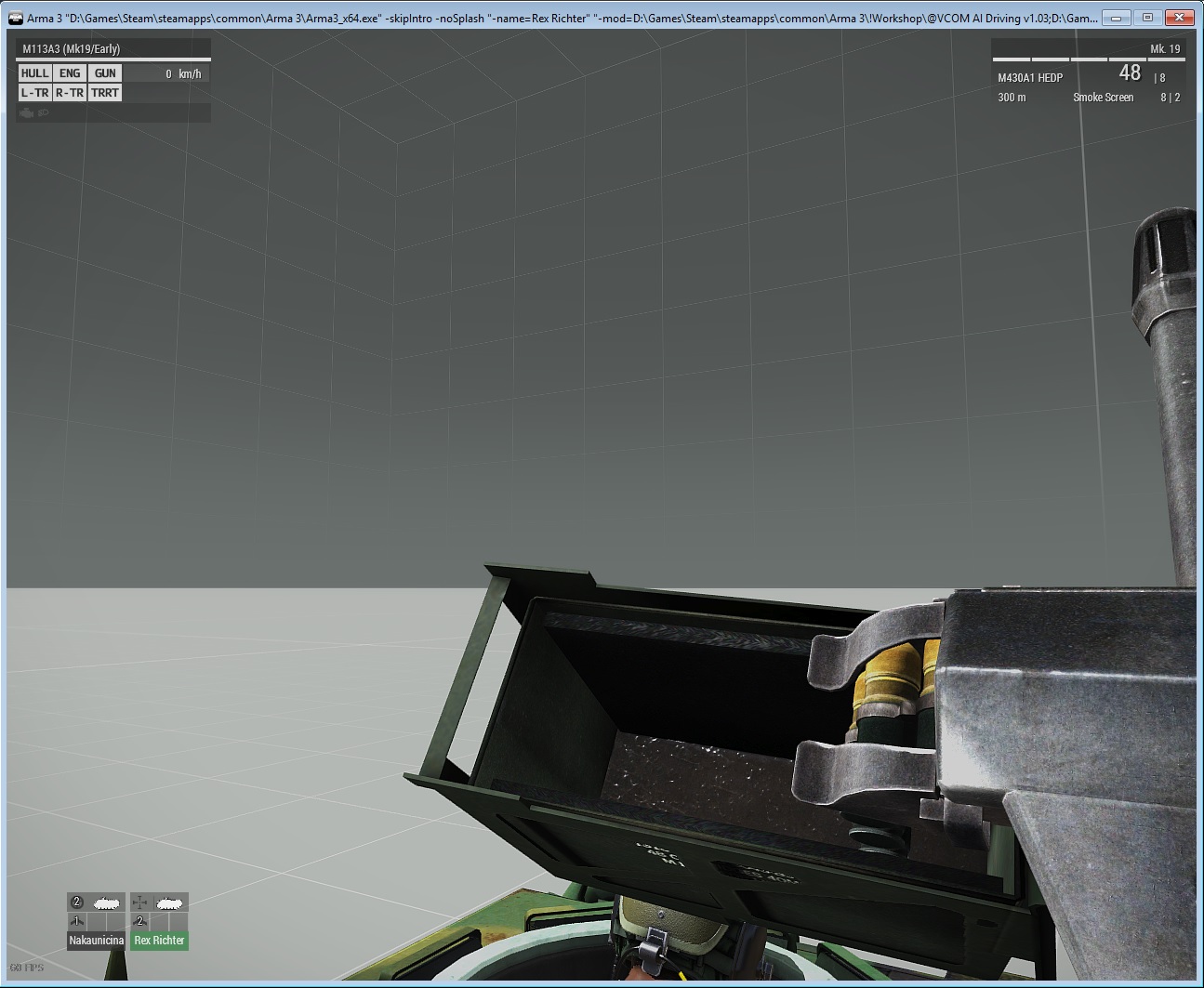Click the dimmed engine icon under L-TR
This screenshot has height=988, width=1204.
coord(27,112)
